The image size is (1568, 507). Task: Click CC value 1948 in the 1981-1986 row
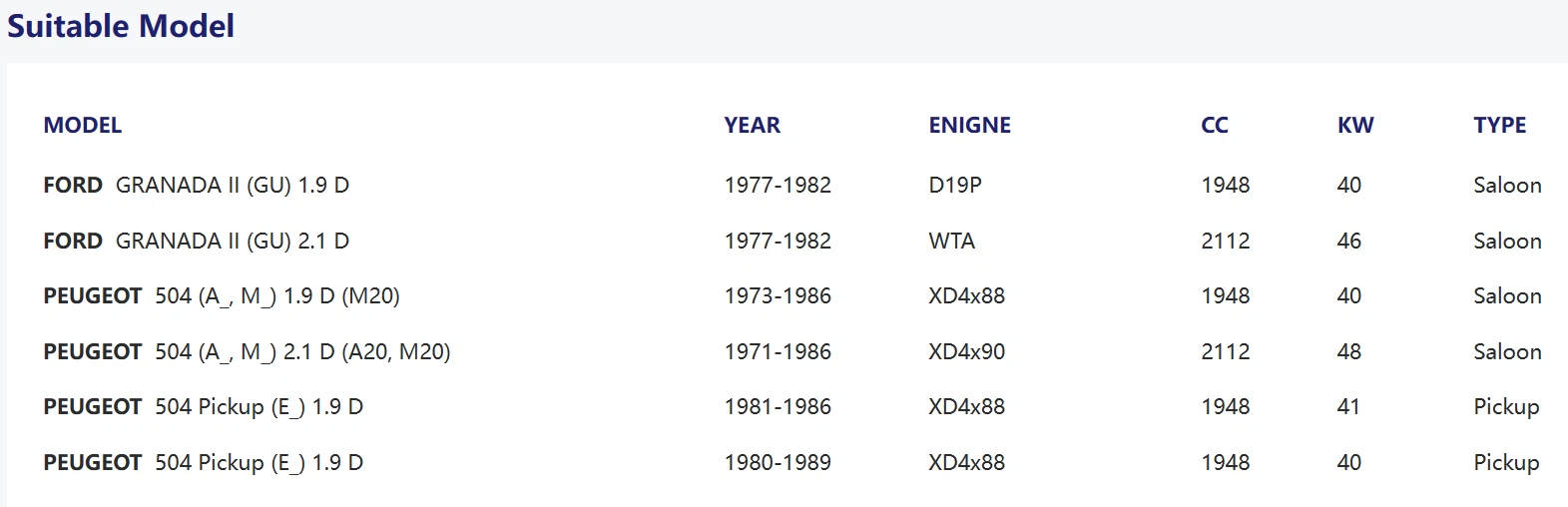click(1226, 407)
